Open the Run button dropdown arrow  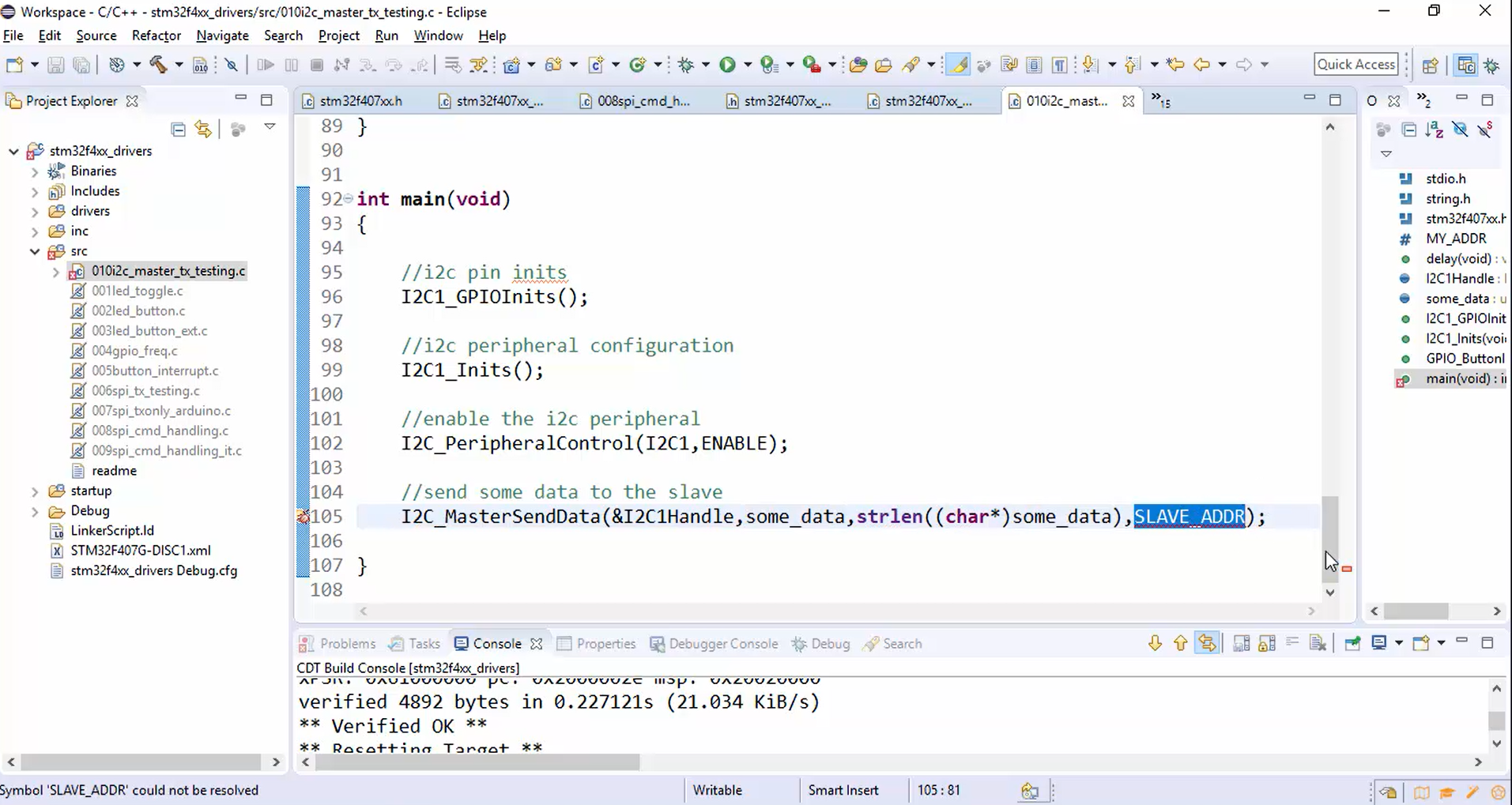(x=747, y=65)
